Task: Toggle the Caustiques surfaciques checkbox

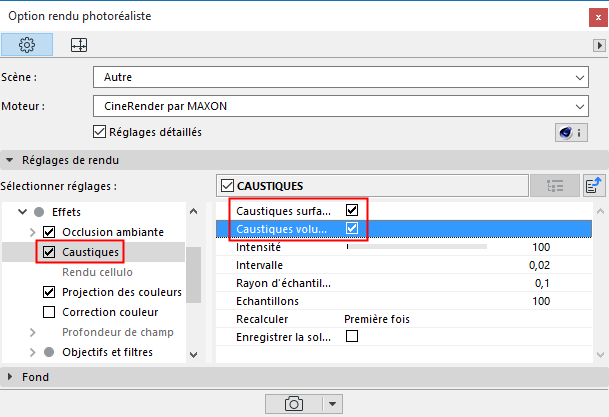Action: pos(352,210)
